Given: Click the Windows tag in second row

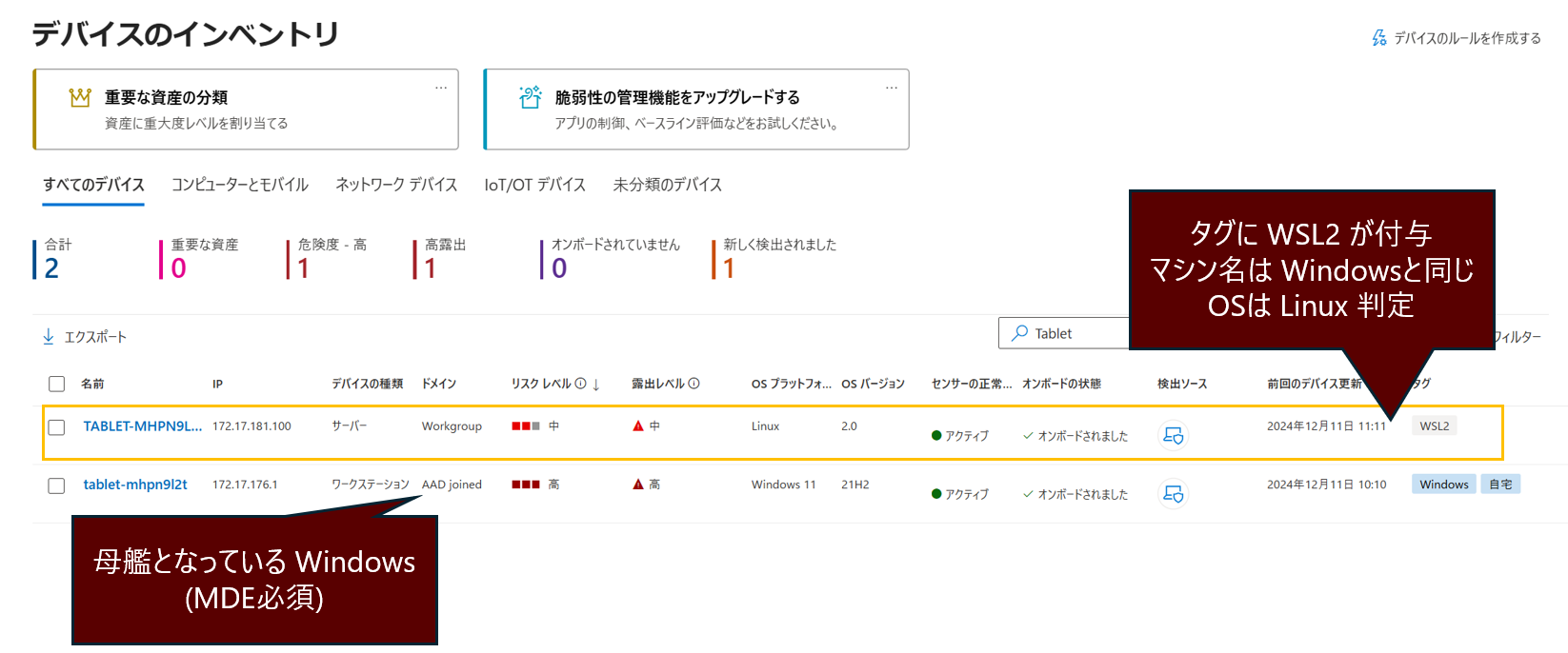Looking at the screenshot, I should [1444, 485].
